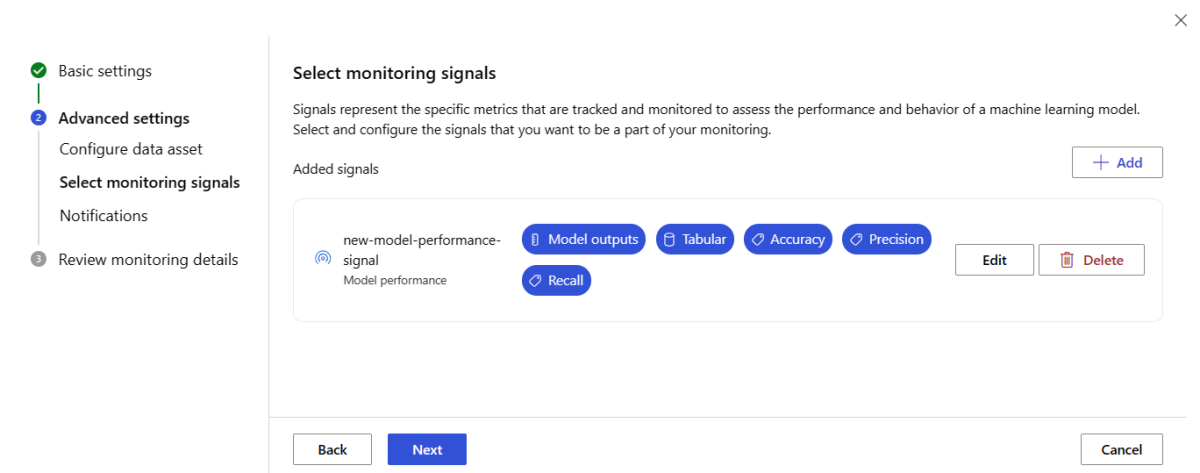
Task: Jump to Review monitoring details step
Action: point(148,260)
